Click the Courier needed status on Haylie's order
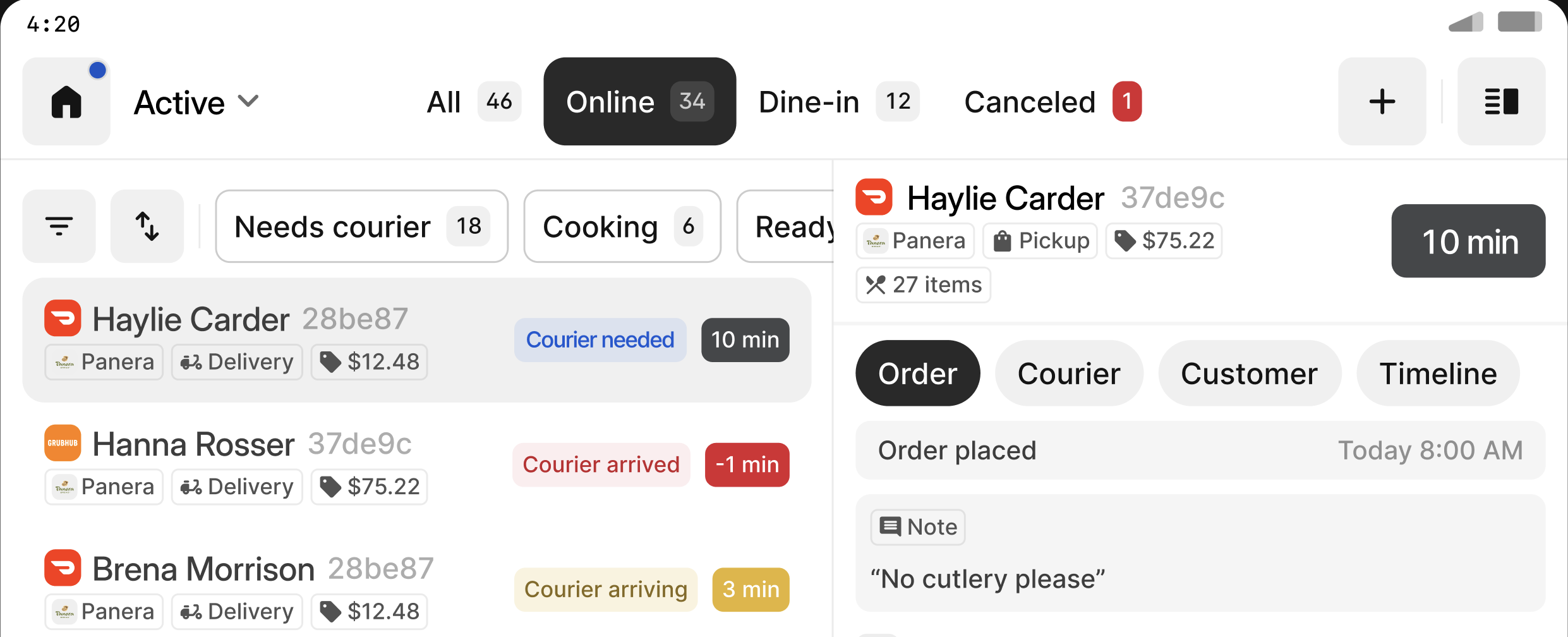Viewport: 1568px width, 637px height. pyautogui.click(x=600, y=339)
